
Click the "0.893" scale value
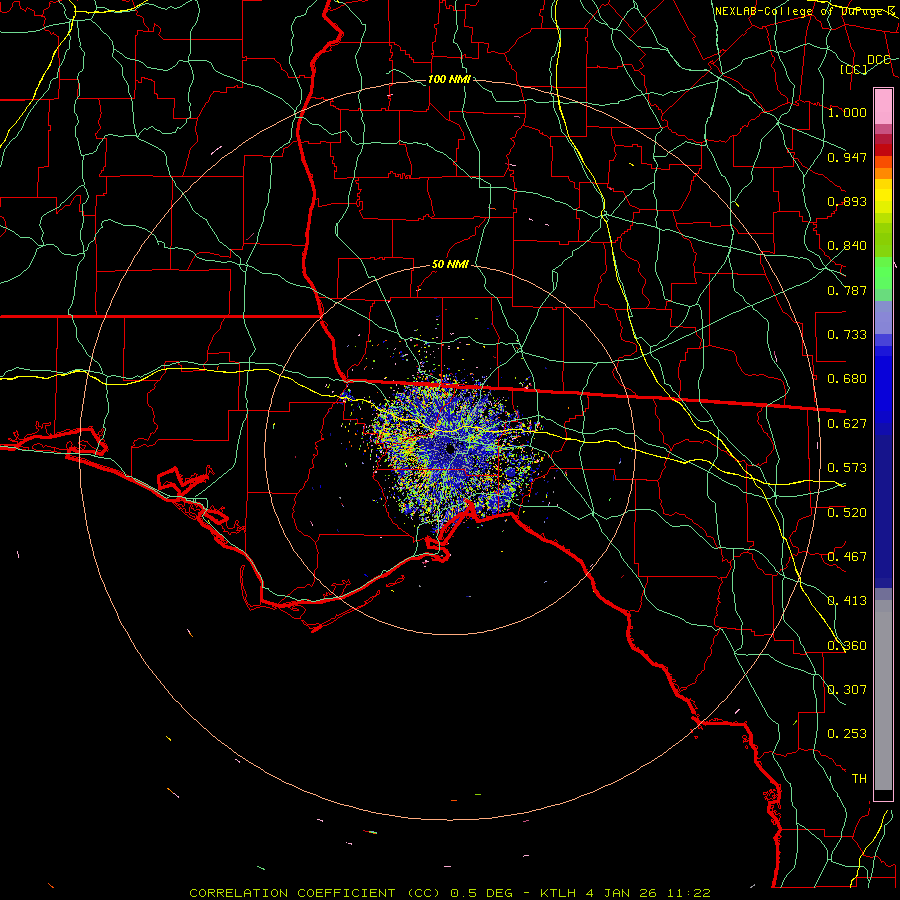coord(847,201)
